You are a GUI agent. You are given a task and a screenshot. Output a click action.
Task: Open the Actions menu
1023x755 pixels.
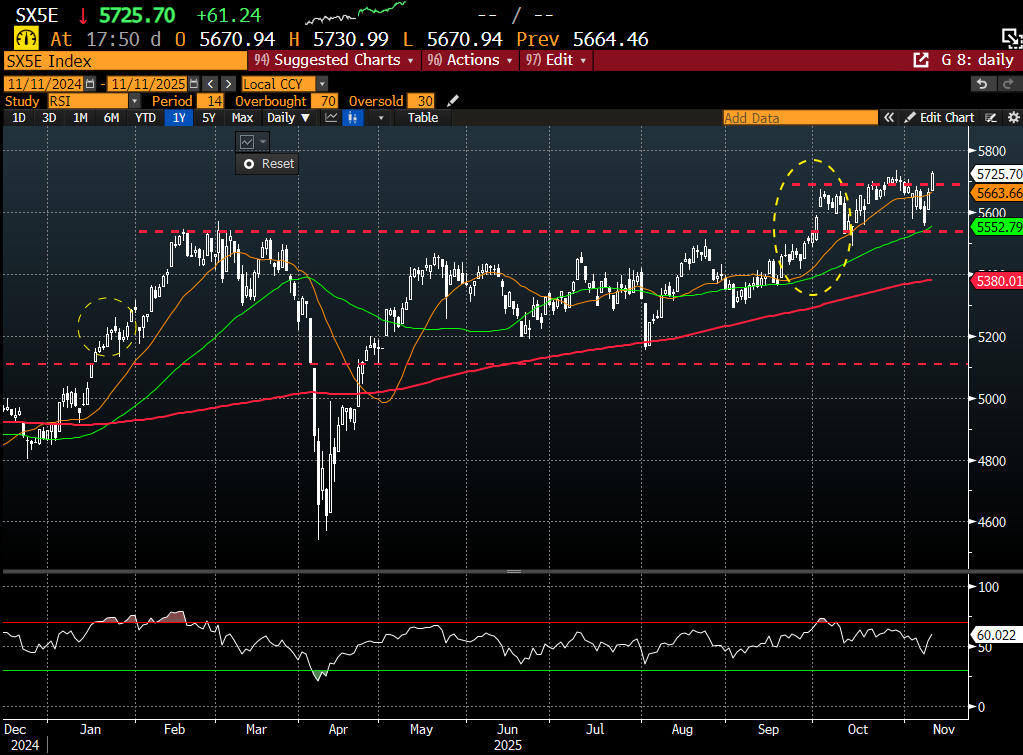(x=470, y=60)
